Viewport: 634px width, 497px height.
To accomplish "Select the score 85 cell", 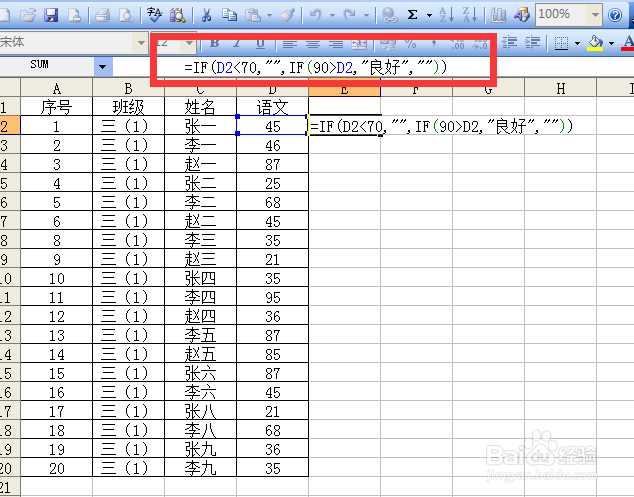I will pos(272,354).
